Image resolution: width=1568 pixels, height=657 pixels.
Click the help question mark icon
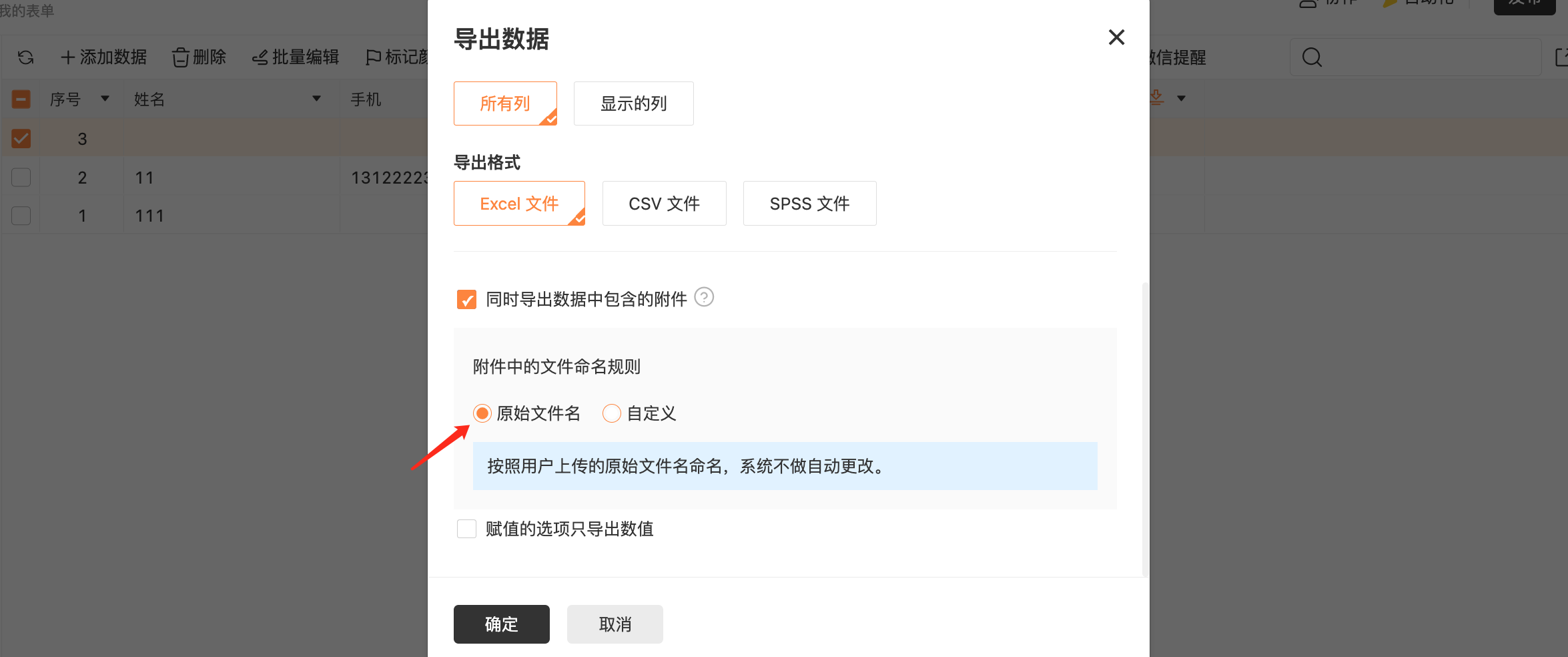point(704,297)
